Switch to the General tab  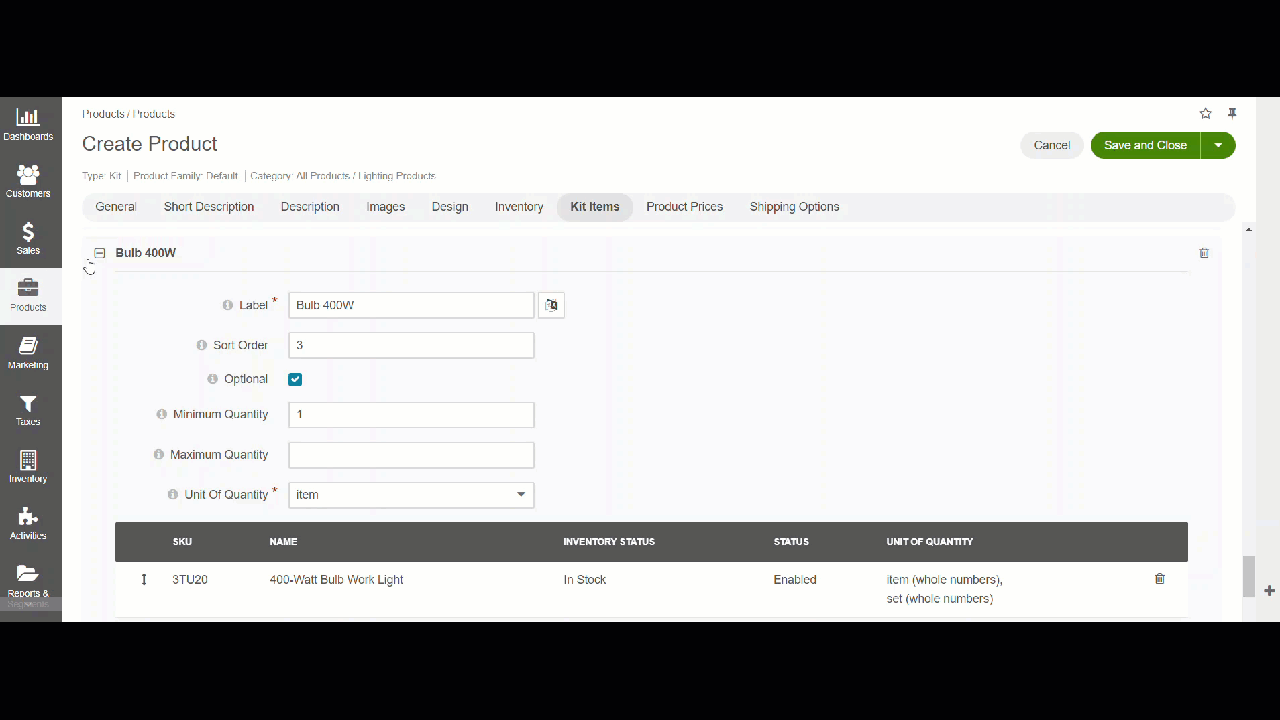(x=116, y=207)
